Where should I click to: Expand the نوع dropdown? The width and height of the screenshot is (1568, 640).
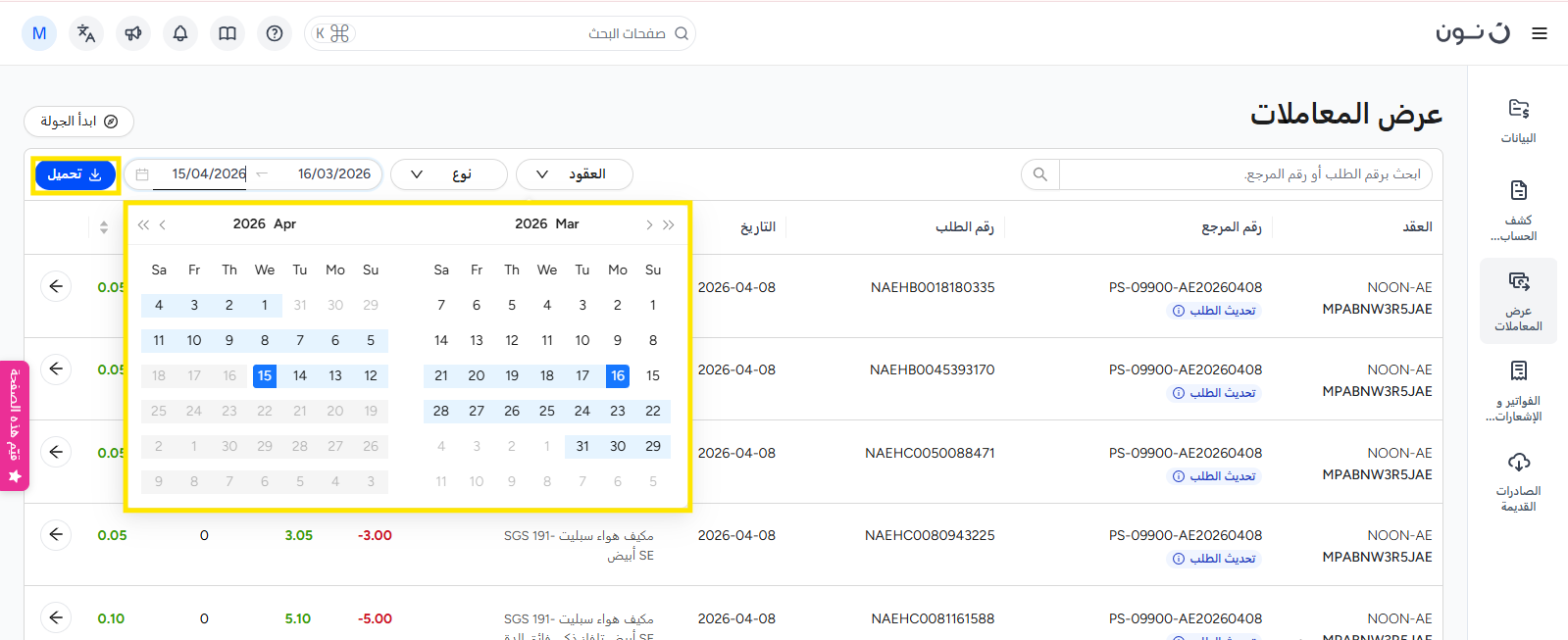click(448, 174)
